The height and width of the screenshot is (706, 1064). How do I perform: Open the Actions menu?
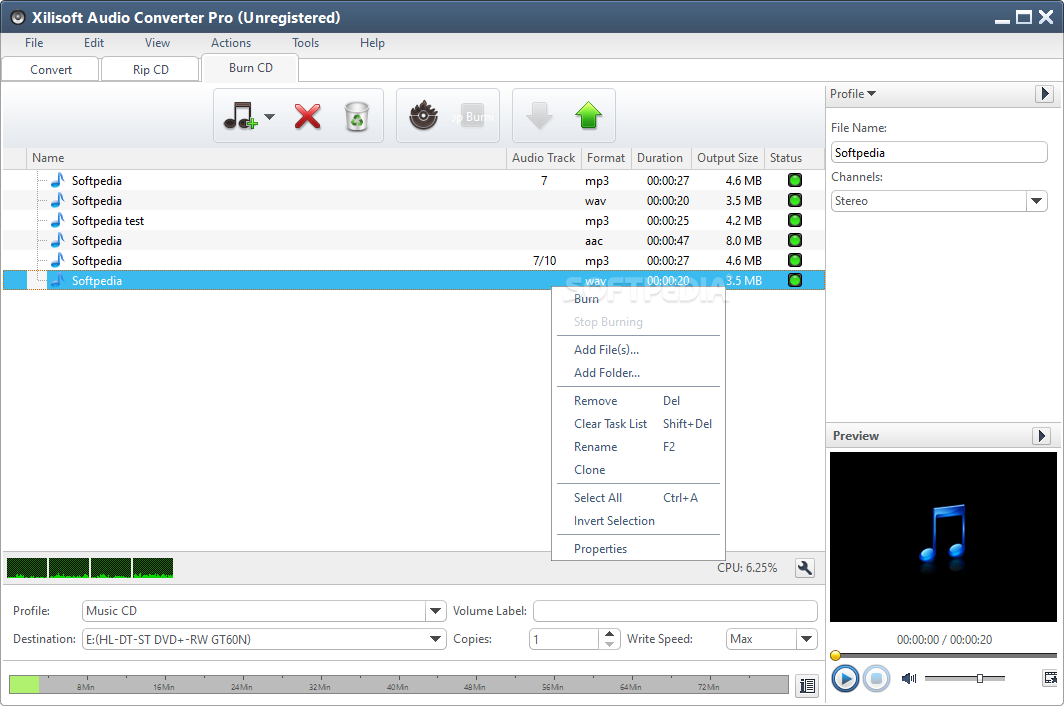pyautogui.click(x=231, y=43)
